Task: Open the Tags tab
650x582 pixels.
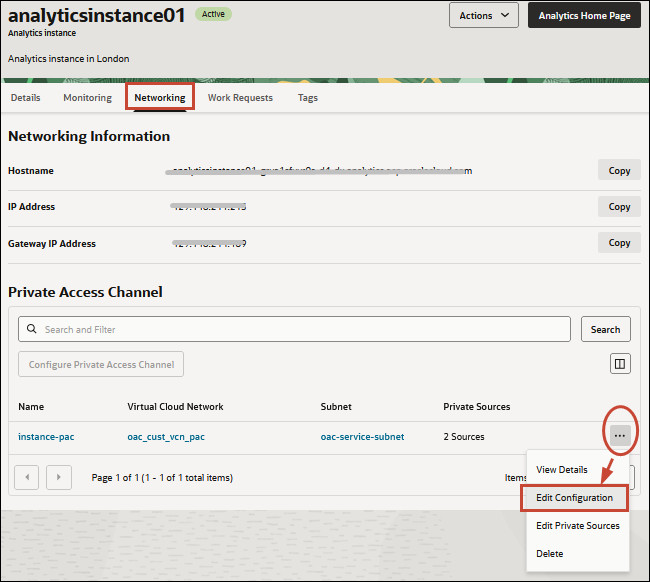Action: coord(308,98)
